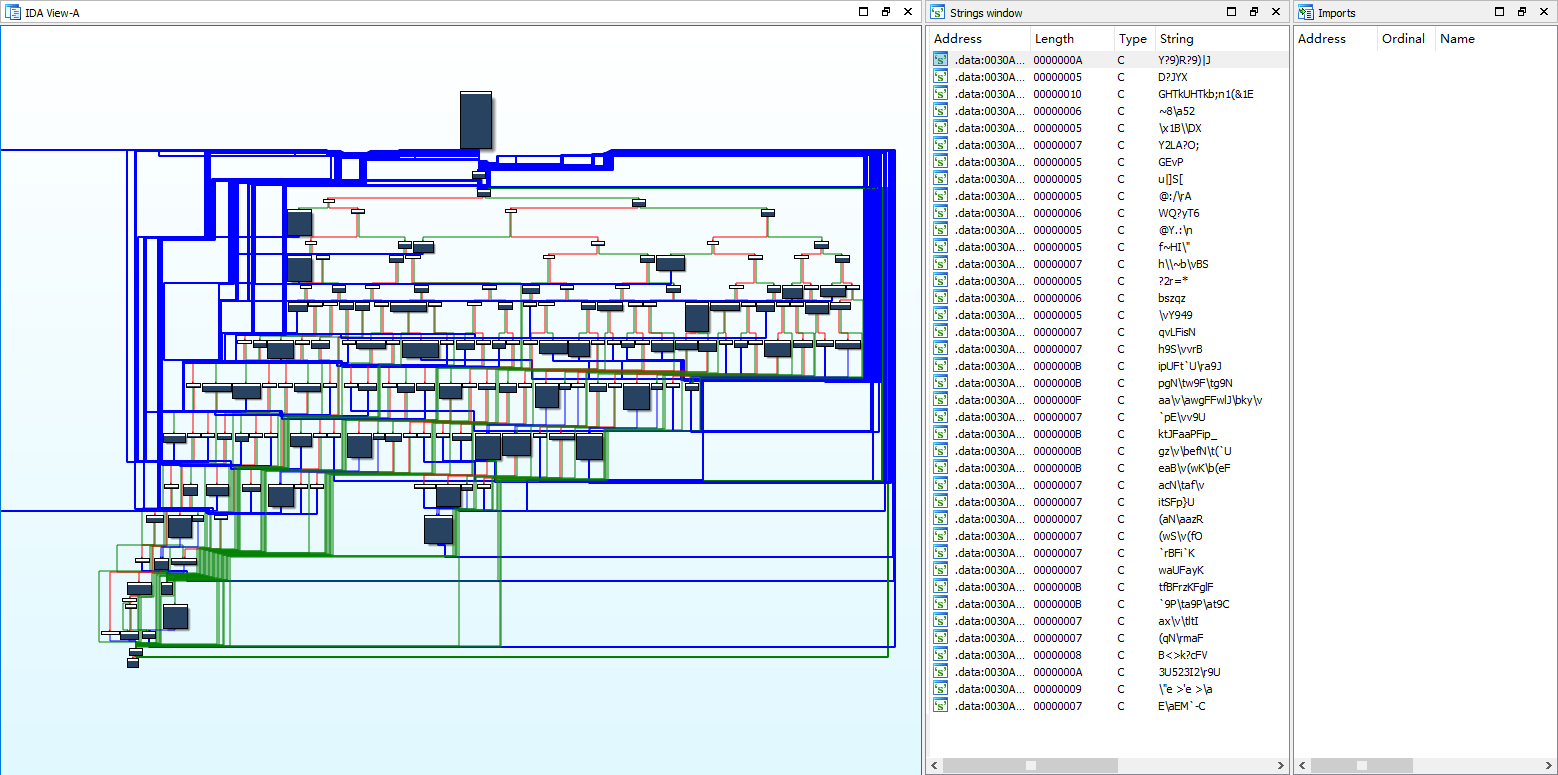1558x775 pixels.
Task: Sort strings by the Type column
Action: click(1132, 39)
